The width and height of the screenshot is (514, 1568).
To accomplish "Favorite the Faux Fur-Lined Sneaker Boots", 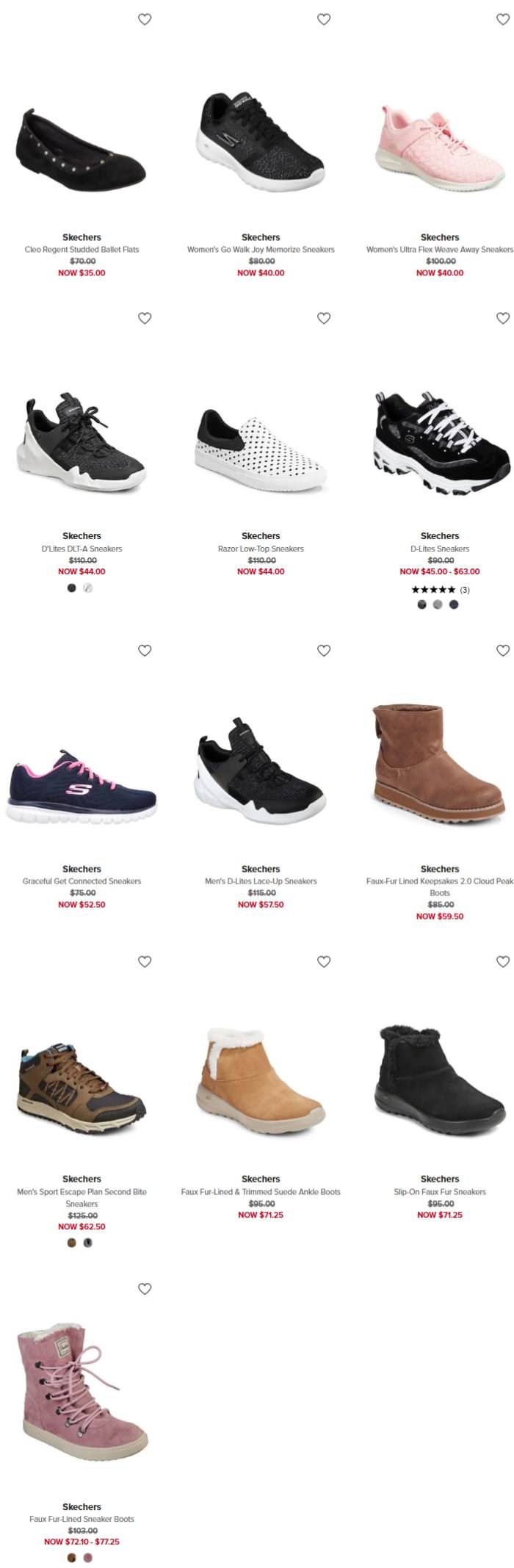I will [145, 1289].
